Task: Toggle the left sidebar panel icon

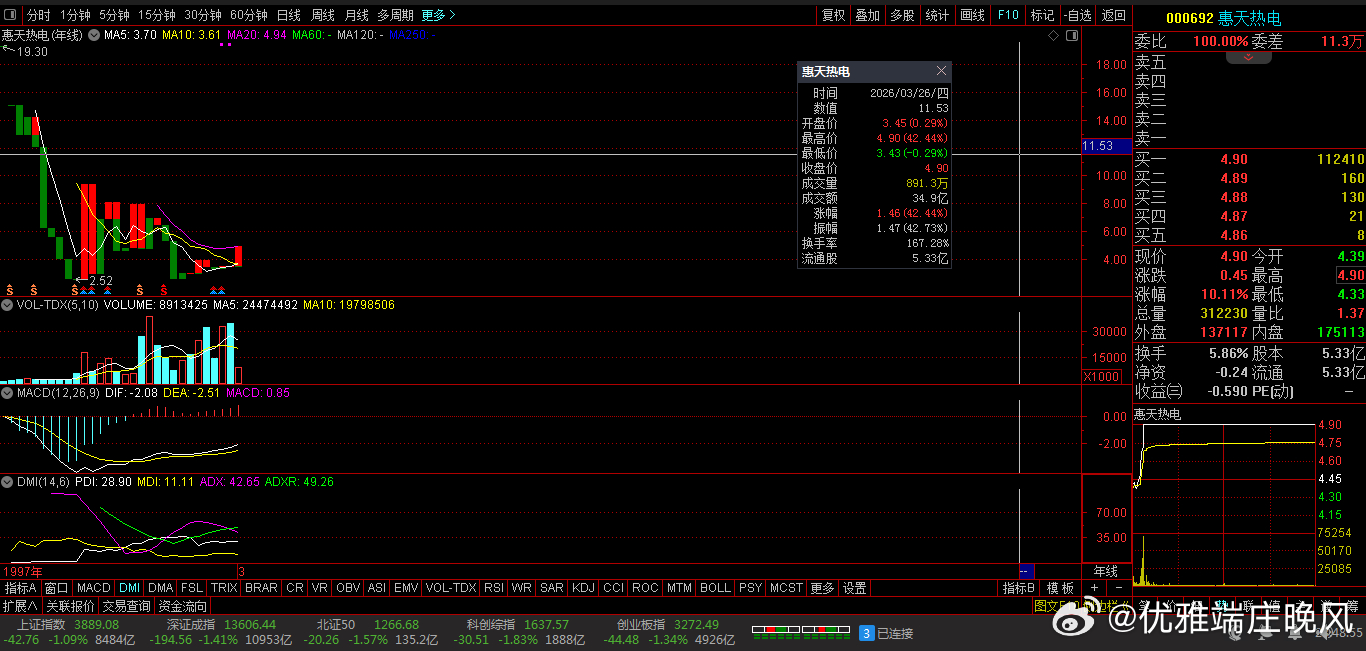Action: (10, 15)
